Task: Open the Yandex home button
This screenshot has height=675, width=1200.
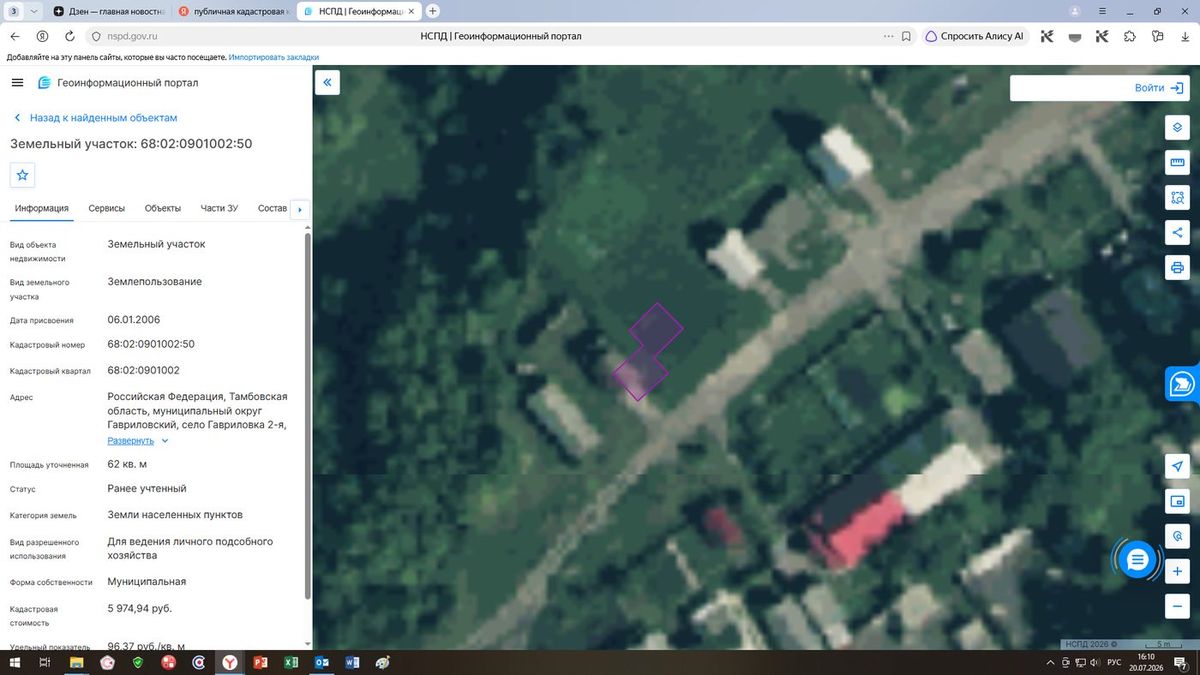Action: click(x=42, y=36)
